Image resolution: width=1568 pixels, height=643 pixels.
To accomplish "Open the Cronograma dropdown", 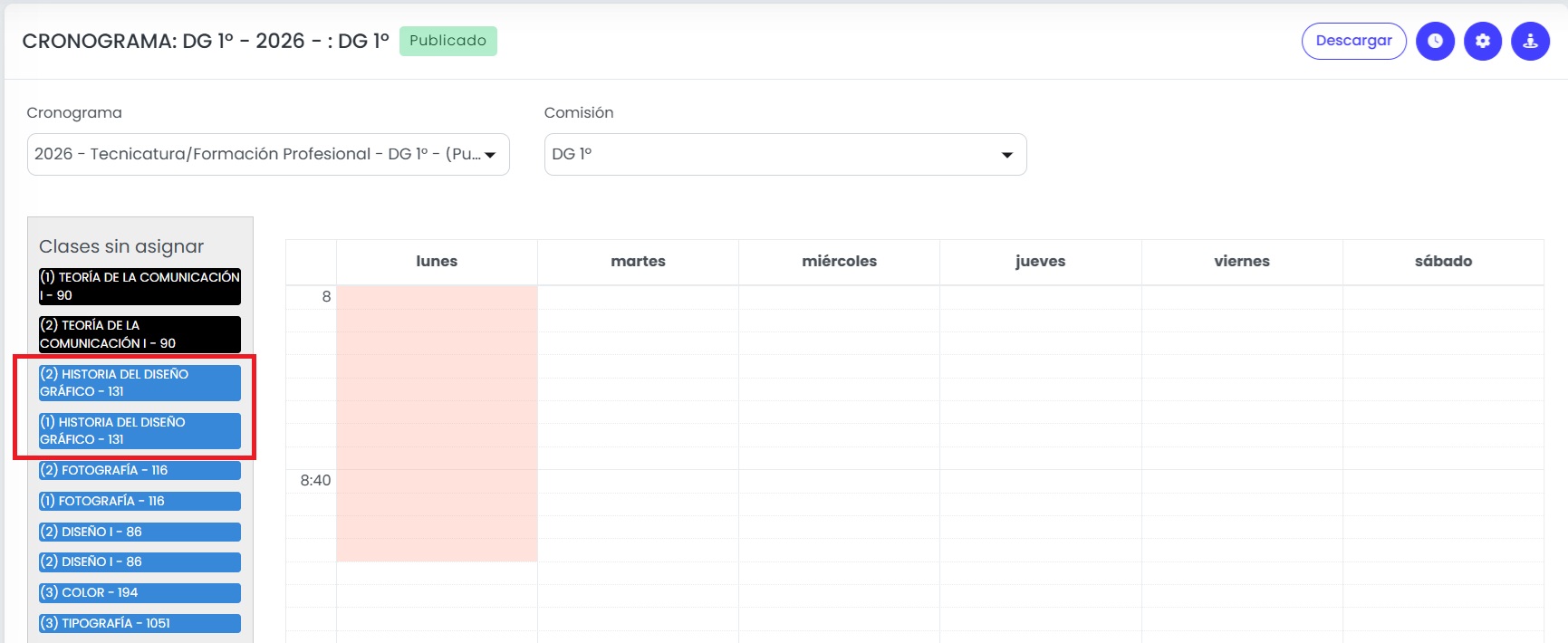I will tap(268, 154).
